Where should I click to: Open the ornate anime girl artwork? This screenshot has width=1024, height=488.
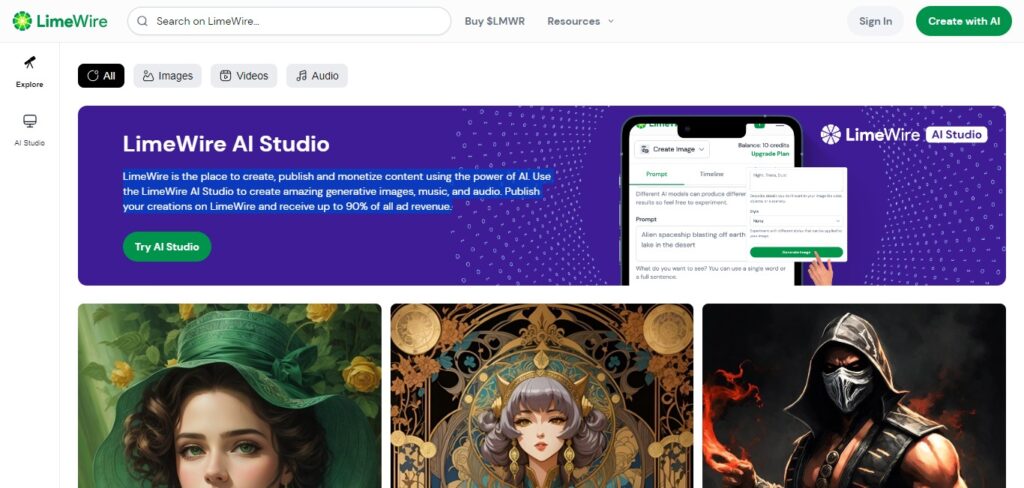click(541, 395)
